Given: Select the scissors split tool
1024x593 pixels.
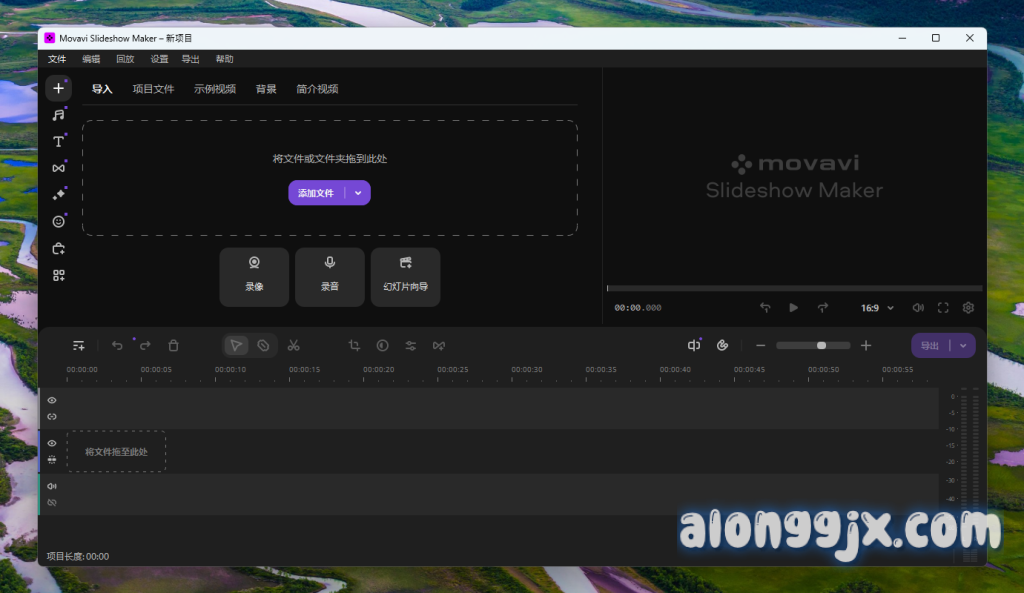Looking at the screenshot, I should click(293, 345).
